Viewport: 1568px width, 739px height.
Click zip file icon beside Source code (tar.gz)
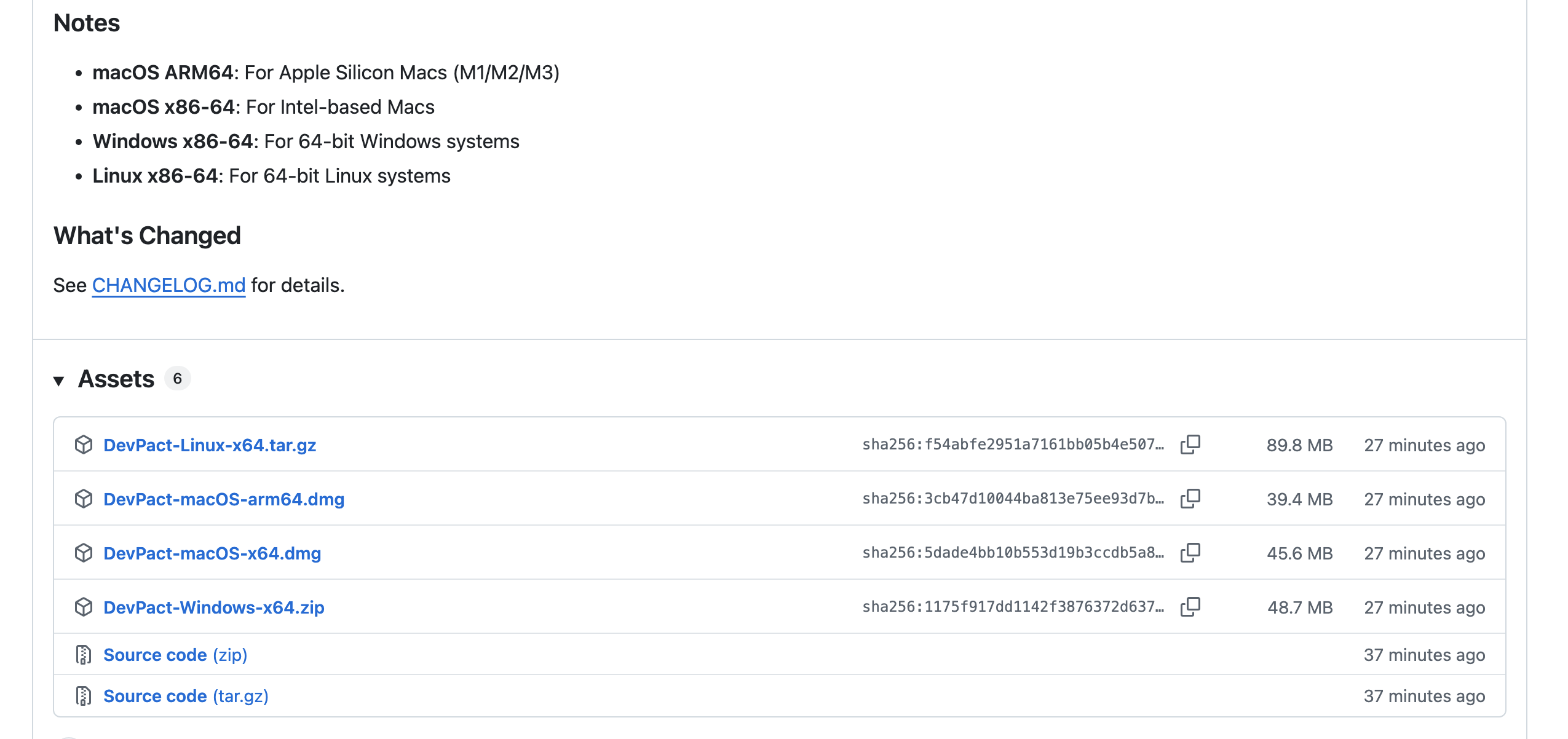pos(84,696)
